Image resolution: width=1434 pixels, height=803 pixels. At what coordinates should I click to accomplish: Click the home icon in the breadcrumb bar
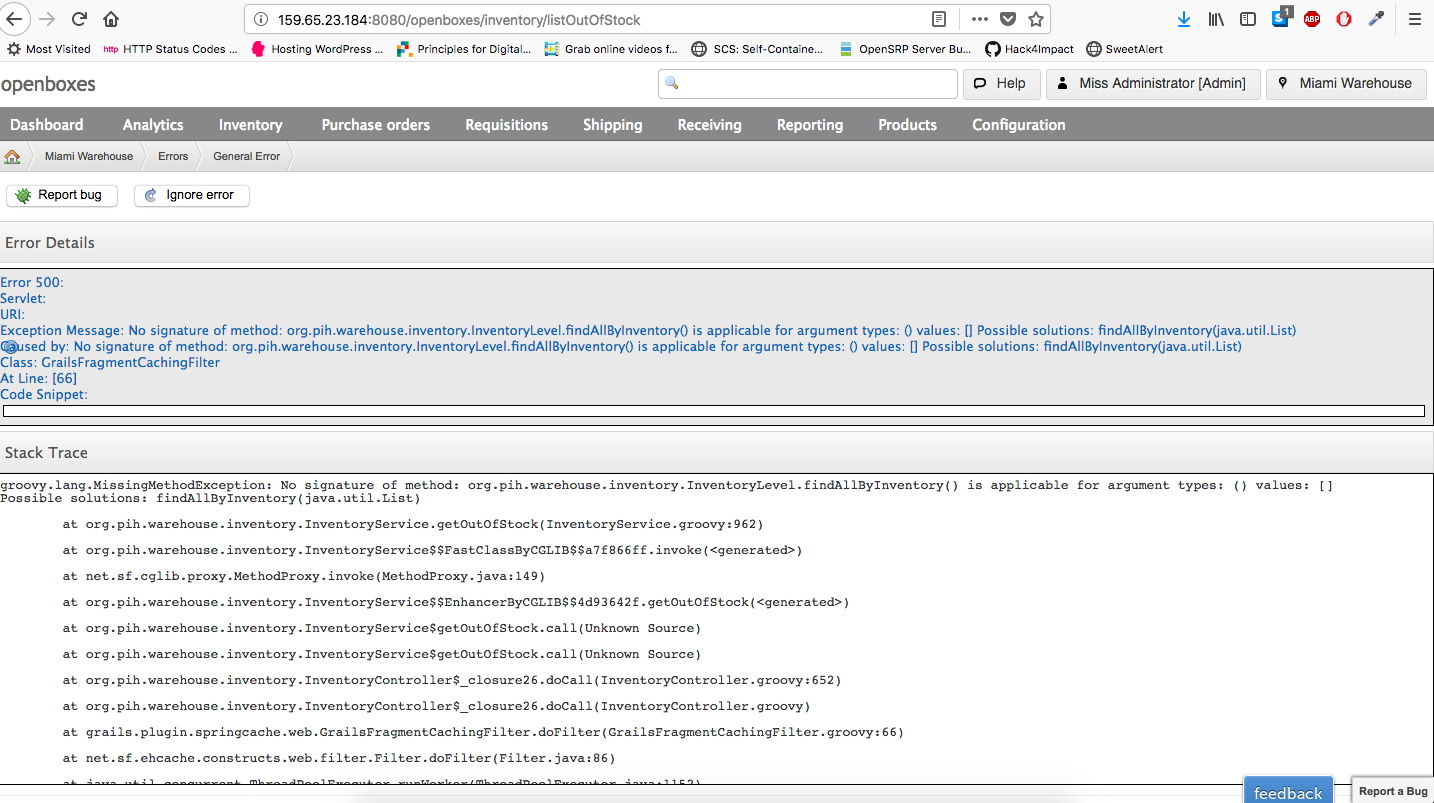[13, 156]
